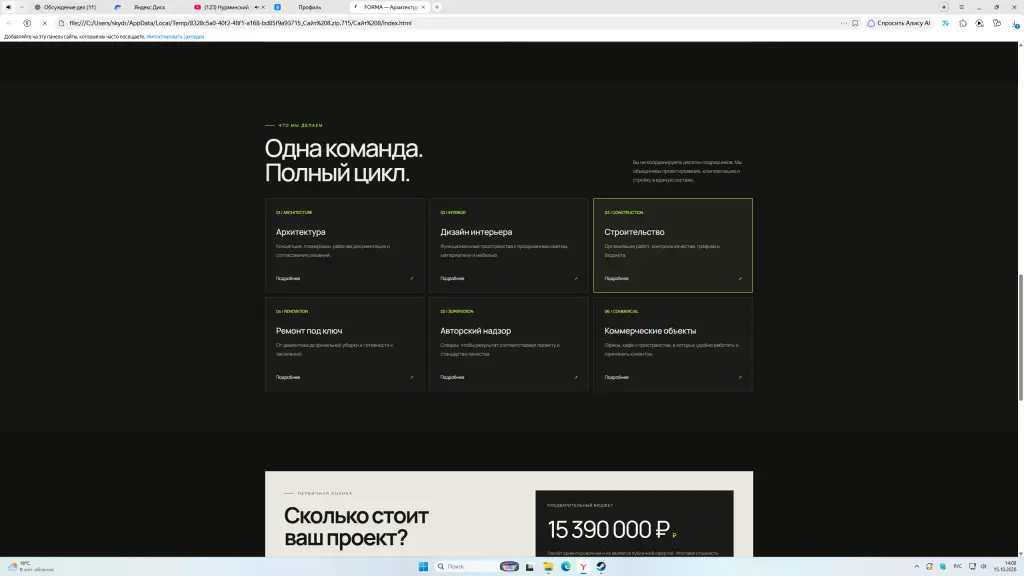Click Подробнее under Ремонт под ключ

[x=288, y=377]
